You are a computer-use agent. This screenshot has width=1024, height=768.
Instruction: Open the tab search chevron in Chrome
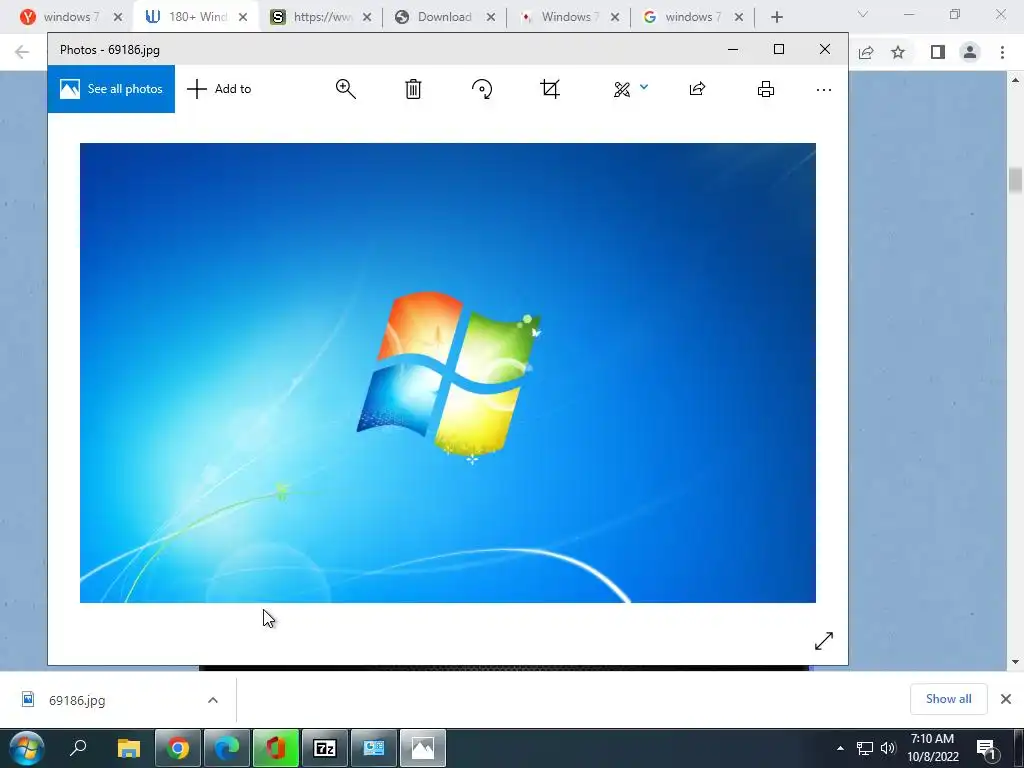coord(863,14)
